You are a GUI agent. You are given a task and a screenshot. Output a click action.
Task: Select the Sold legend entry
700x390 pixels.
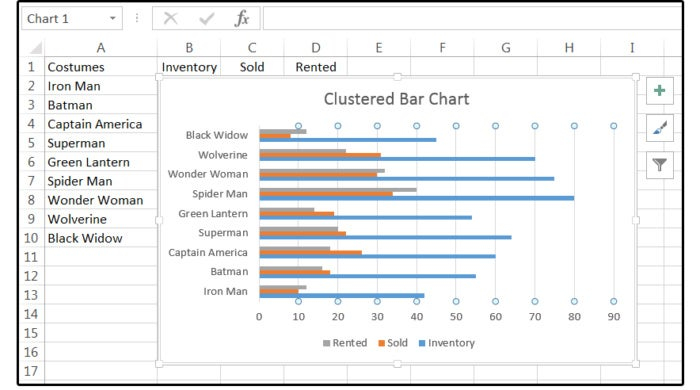pos(393,343)
